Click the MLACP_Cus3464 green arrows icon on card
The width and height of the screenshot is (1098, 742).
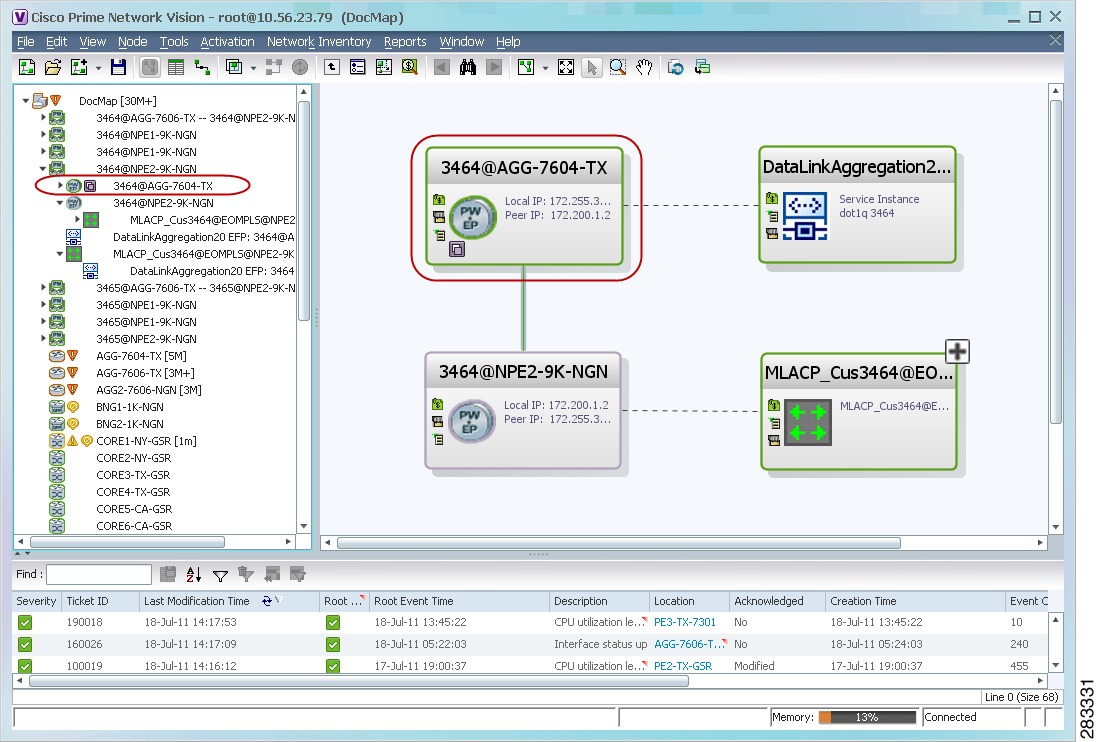[807, 422]
